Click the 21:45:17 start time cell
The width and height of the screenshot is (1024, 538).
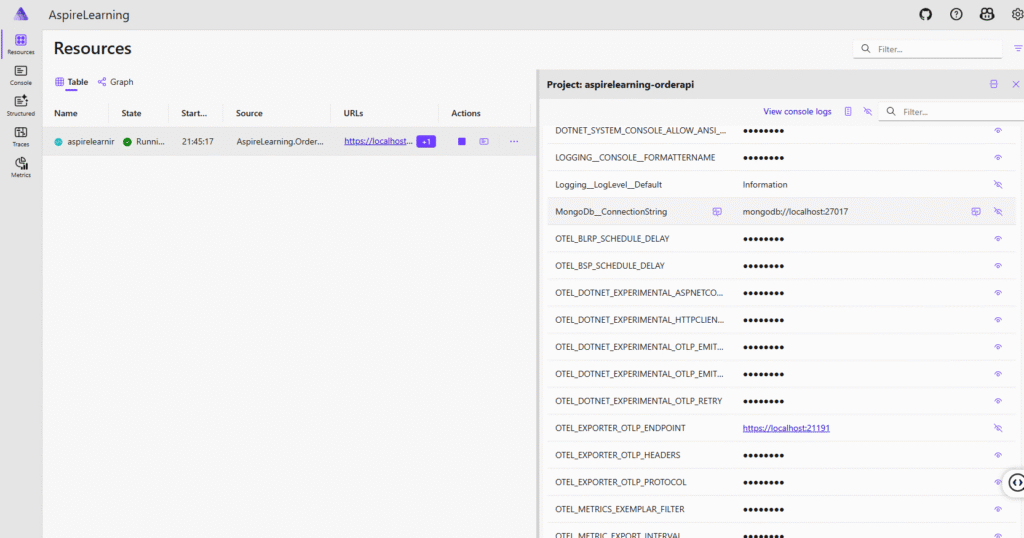click(x=197, y=142)
